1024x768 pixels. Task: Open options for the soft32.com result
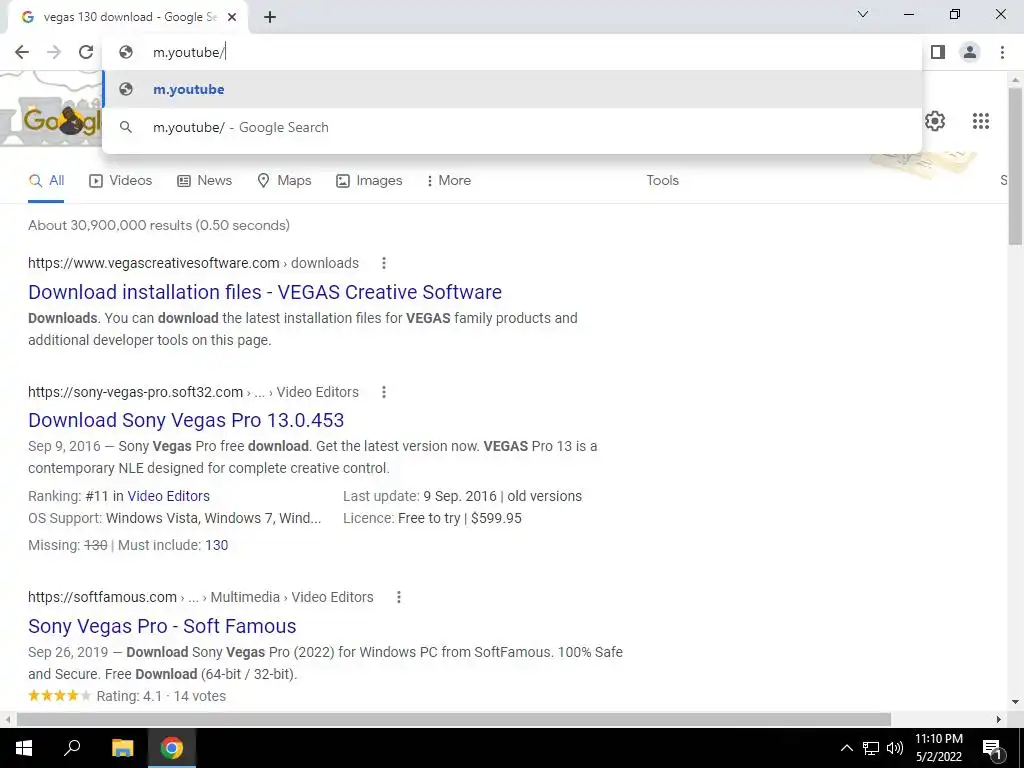[383, 392]
